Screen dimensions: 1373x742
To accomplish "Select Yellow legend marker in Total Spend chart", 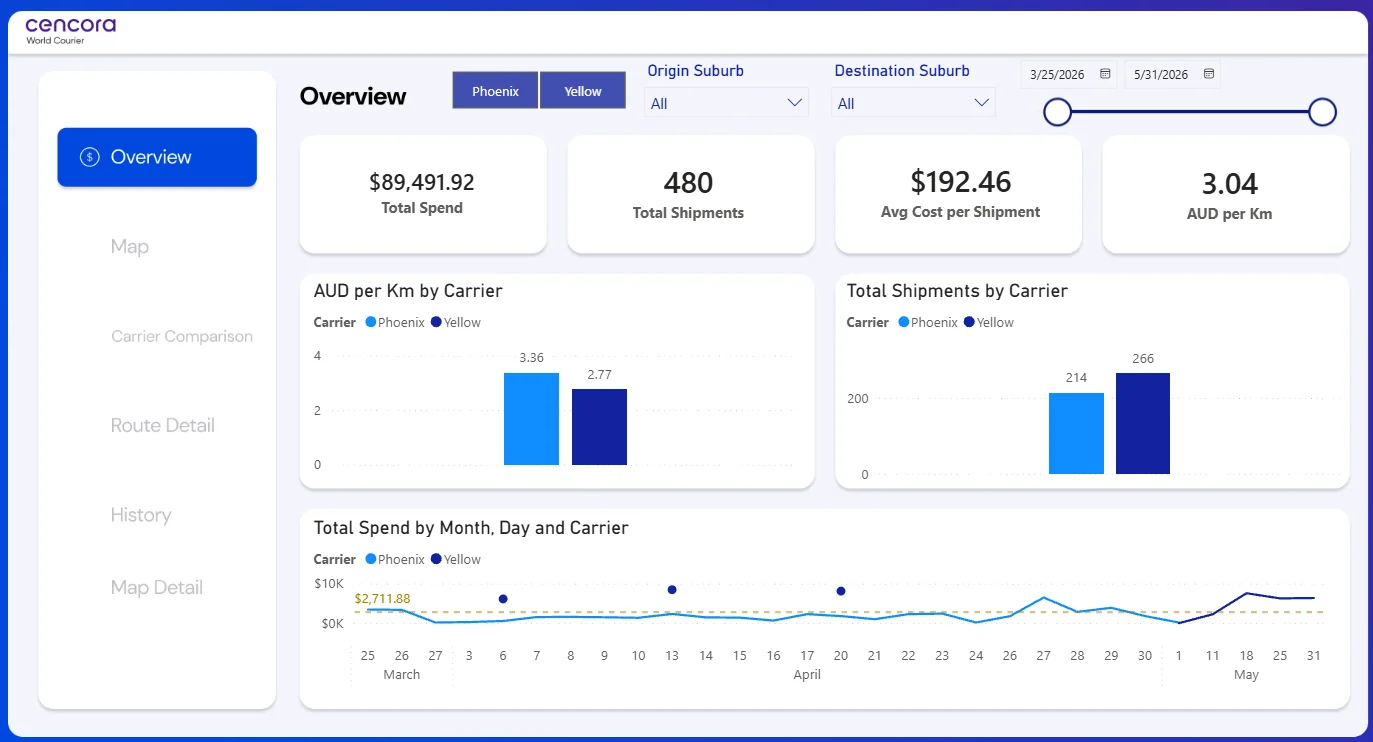I will click(436, 559).
